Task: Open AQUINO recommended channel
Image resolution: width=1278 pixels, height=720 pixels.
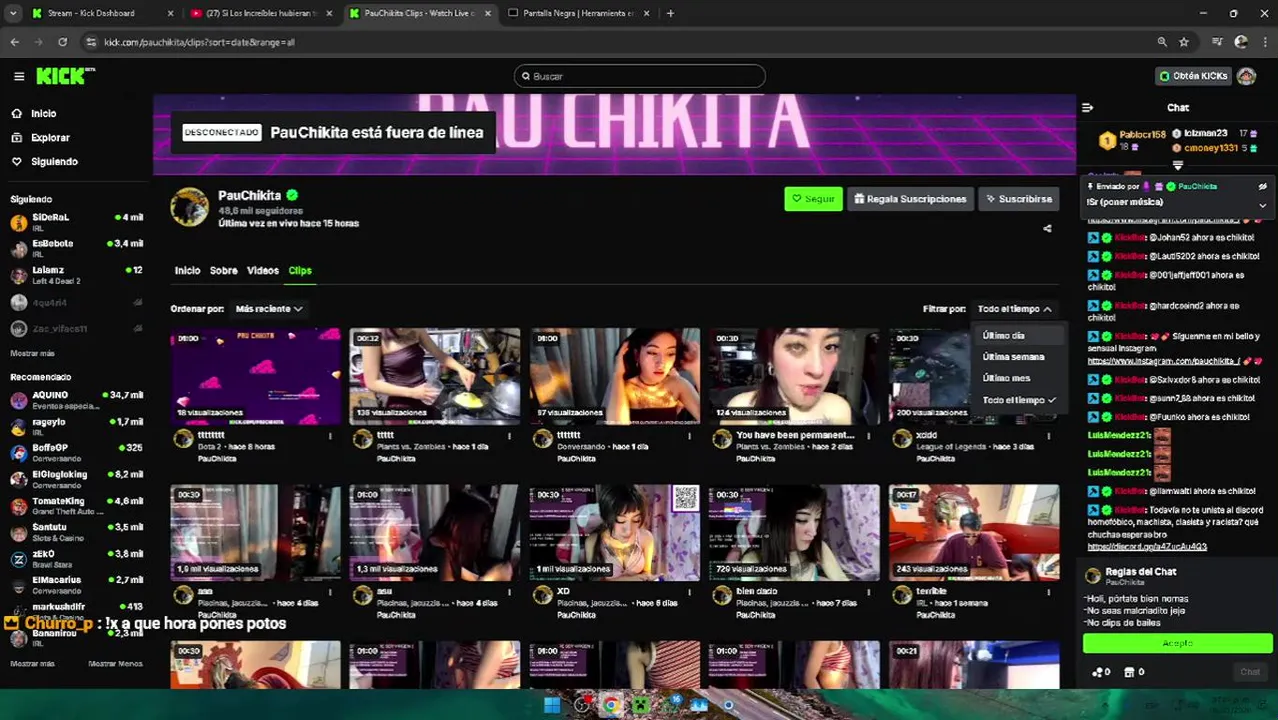Action: tap(76, 400)
